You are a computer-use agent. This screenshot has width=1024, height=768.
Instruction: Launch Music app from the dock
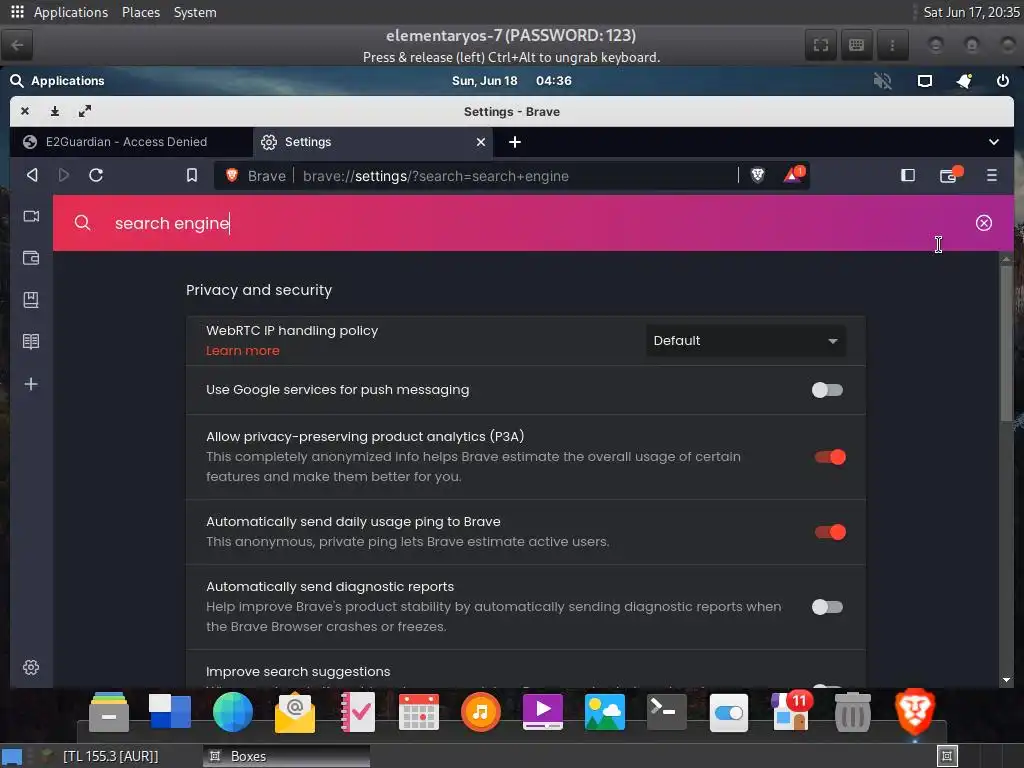coord(481,711)
